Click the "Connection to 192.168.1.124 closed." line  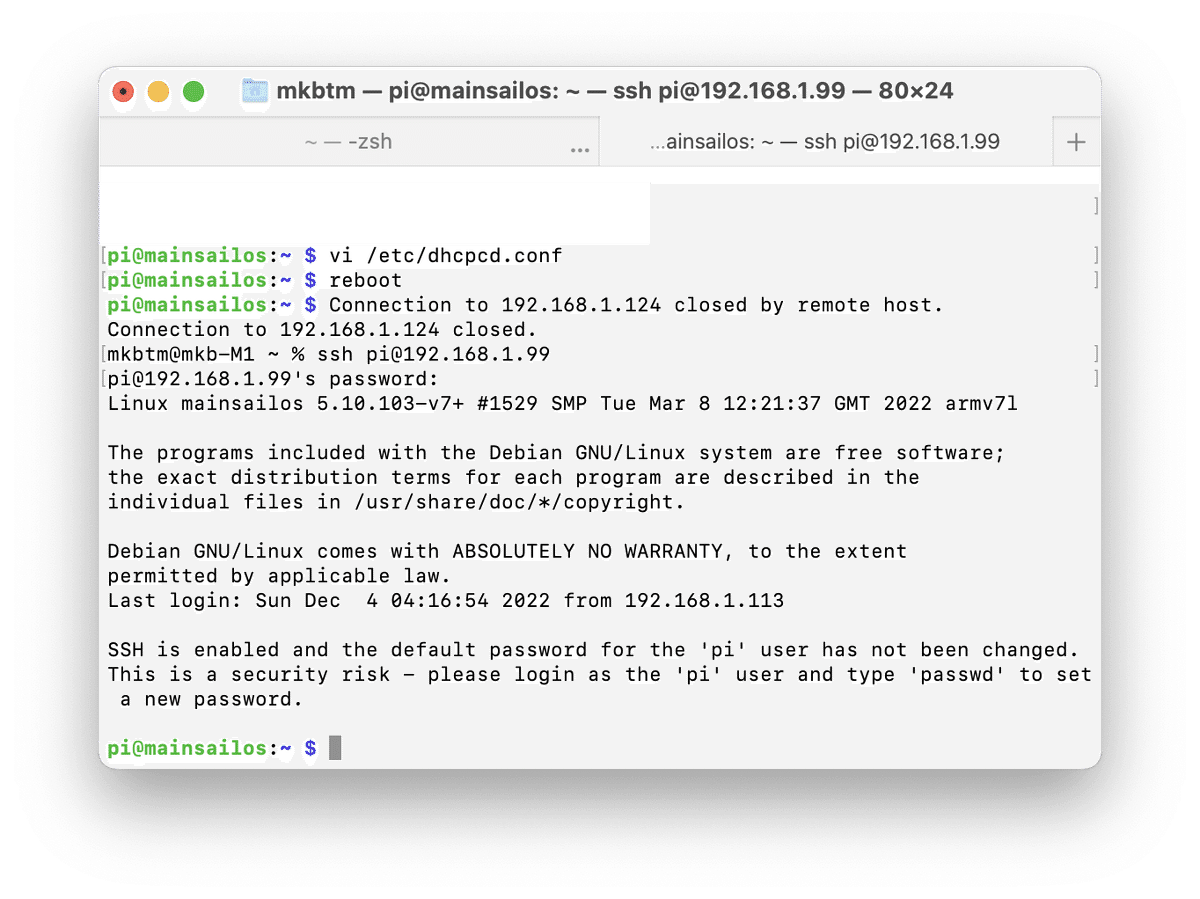(x=323, y=329)
